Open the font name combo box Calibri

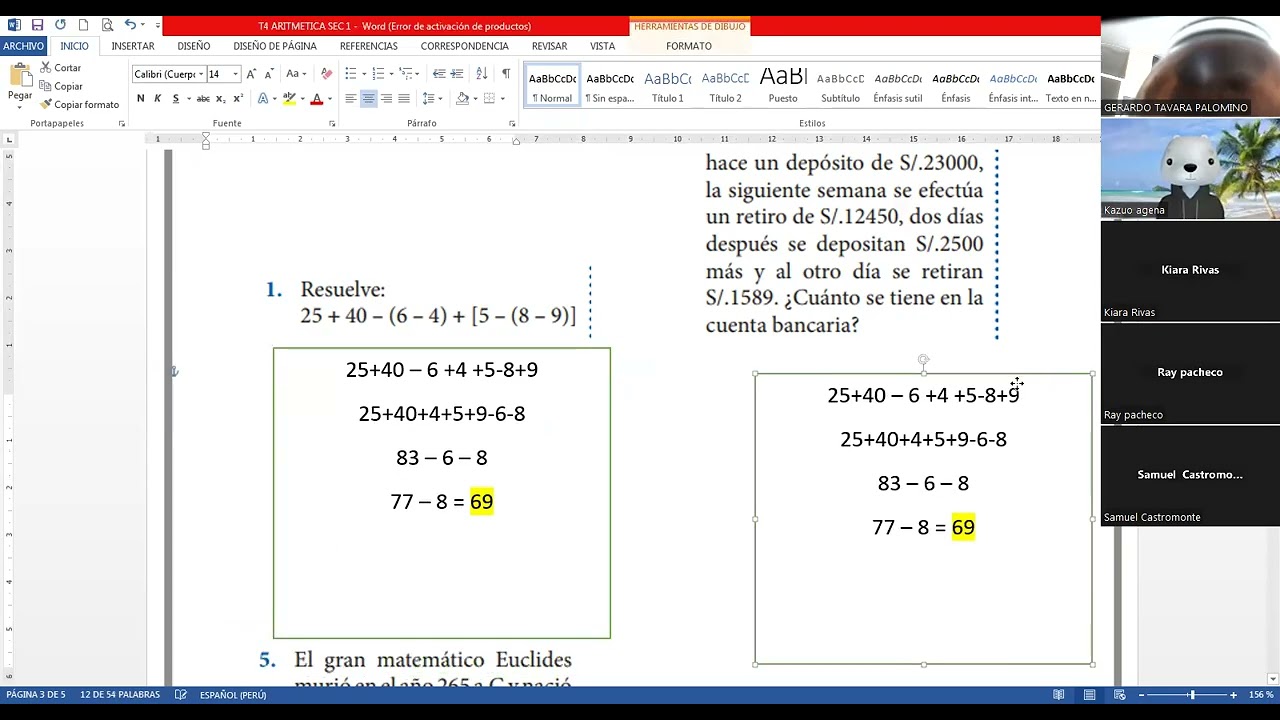(168, 74)
